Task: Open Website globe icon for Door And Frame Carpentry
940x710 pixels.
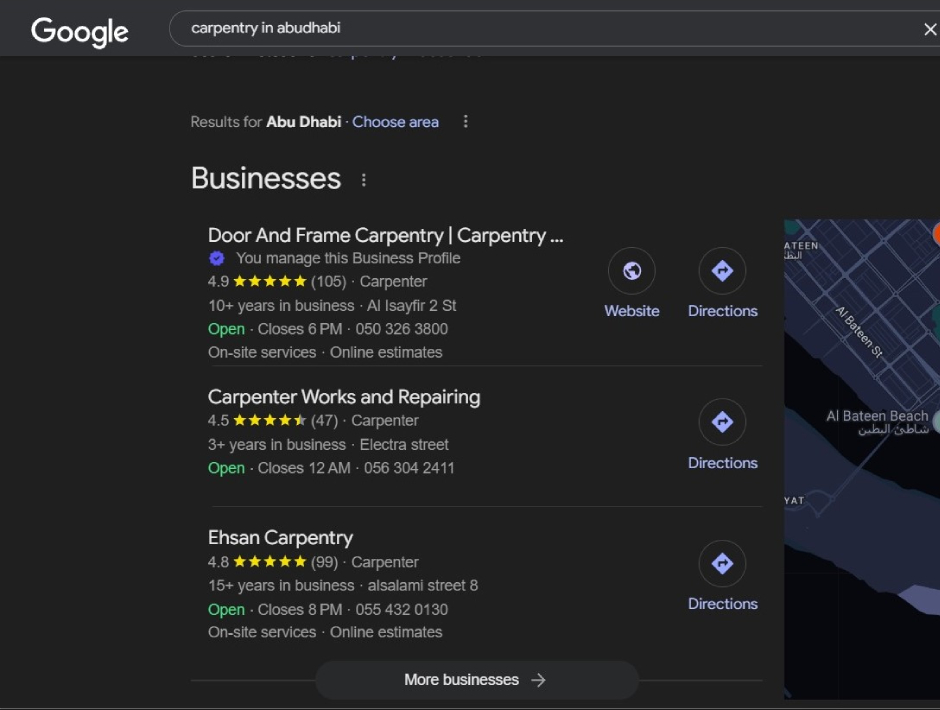Action: [x=631, y=271]
